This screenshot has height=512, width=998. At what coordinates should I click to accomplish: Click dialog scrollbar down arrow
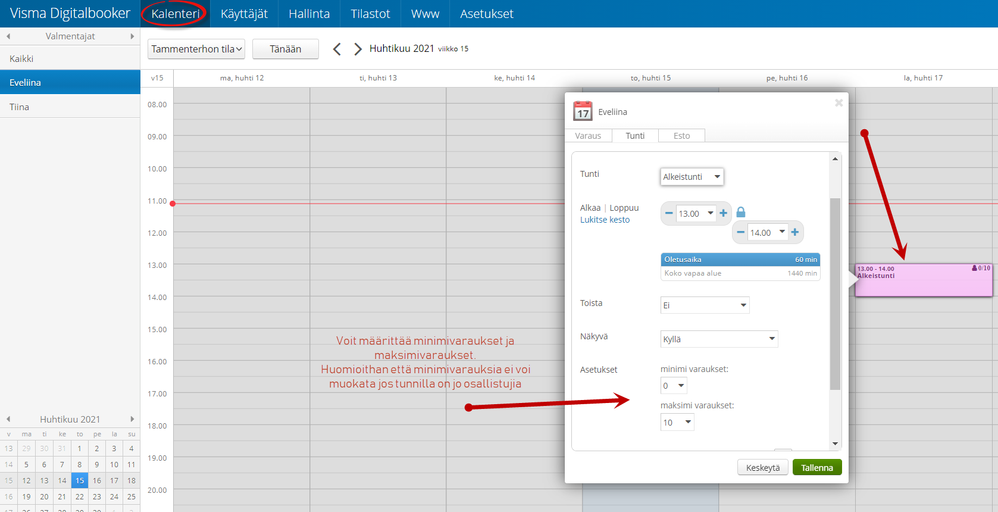point(835,444)
